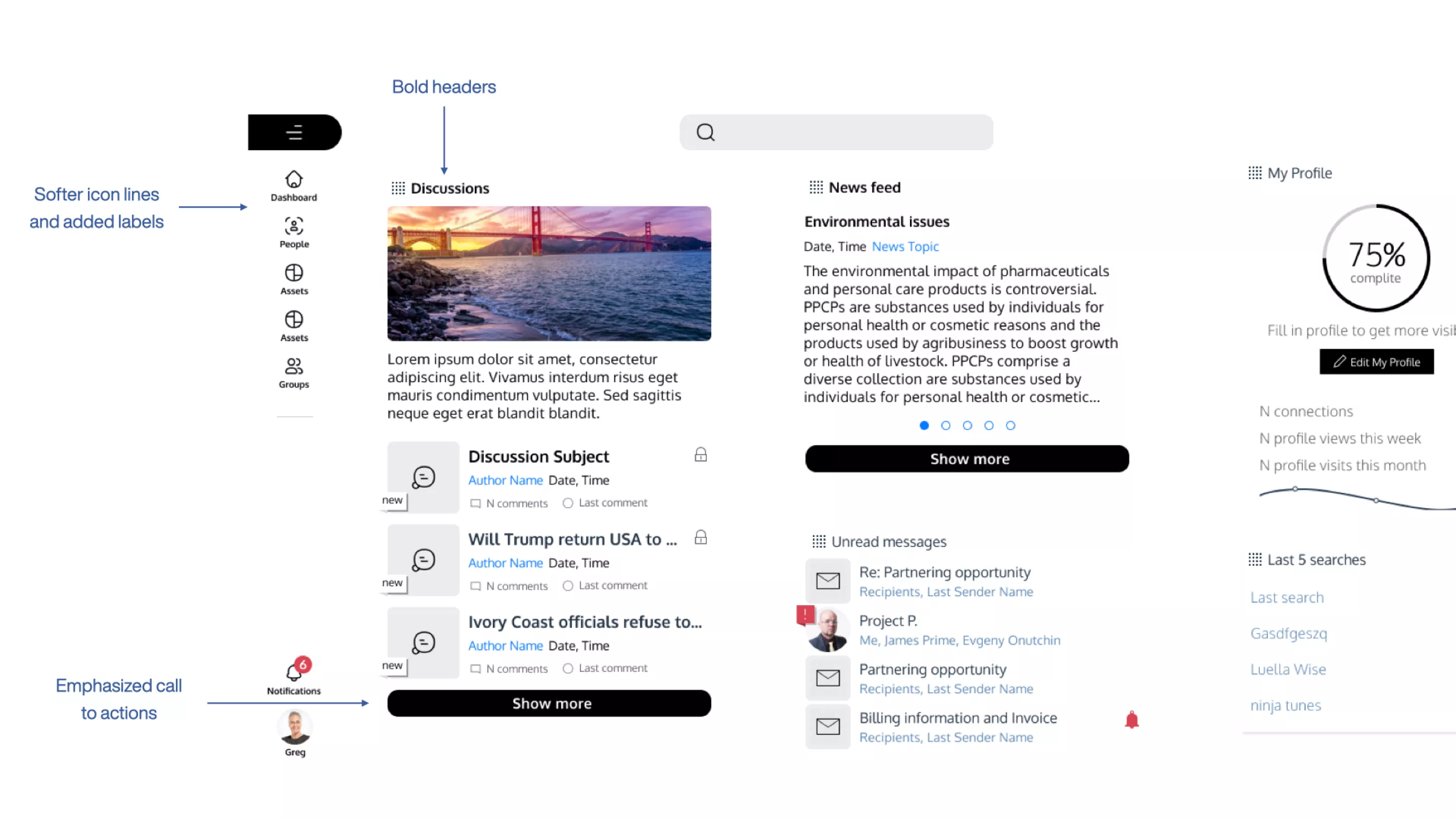The image size is (1456, 819).
Task: Open the Groups sidebar icon
Action: click(x=293, y=366)
